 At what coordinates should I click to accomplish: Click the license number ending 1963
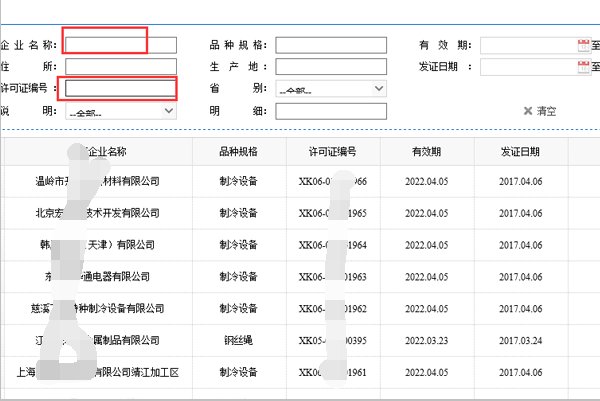[333, 276]
